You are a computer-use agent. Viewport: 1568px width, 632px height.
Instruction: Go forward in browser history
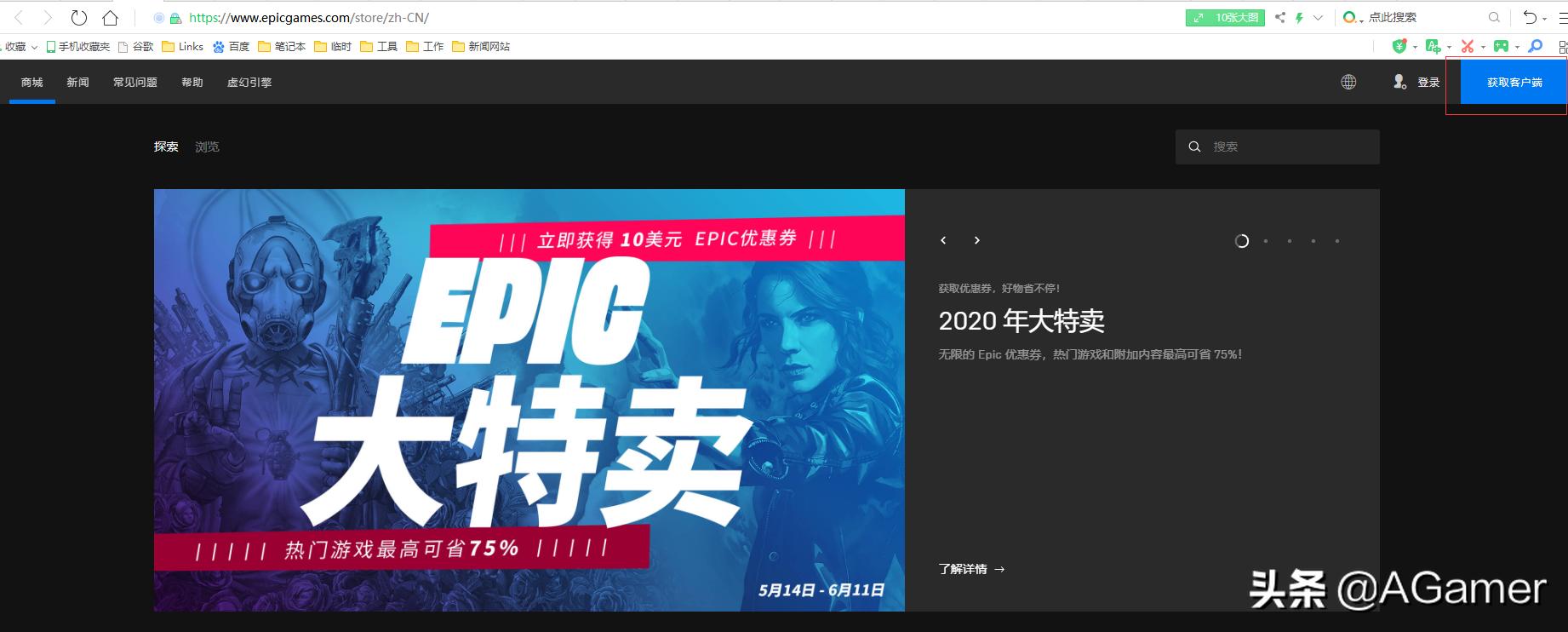click(48, 17)
